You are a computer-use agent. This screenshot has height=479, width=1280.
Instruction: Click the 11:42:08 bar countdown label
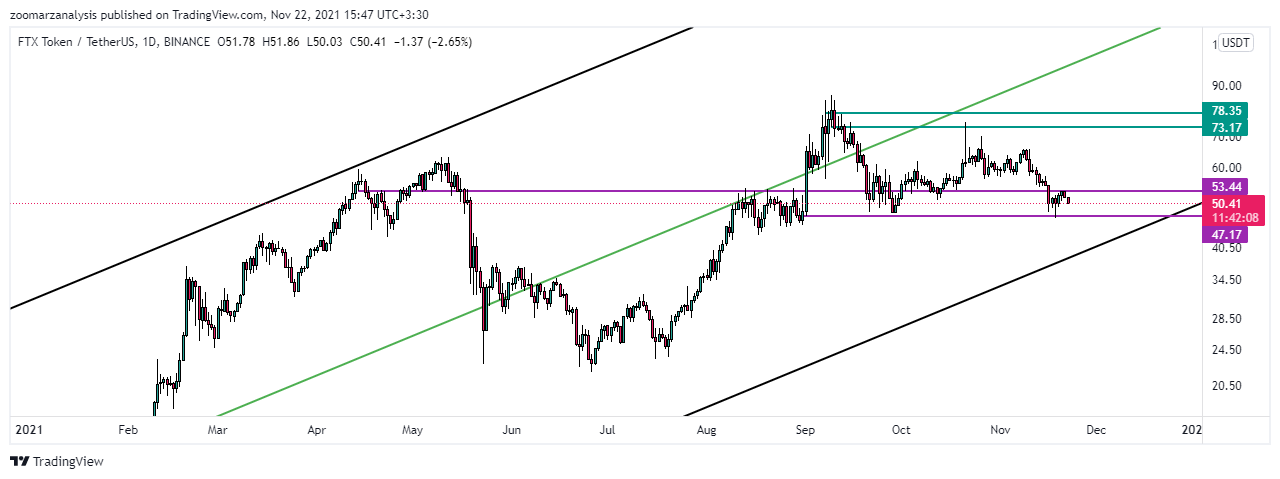coord(1234,218)
